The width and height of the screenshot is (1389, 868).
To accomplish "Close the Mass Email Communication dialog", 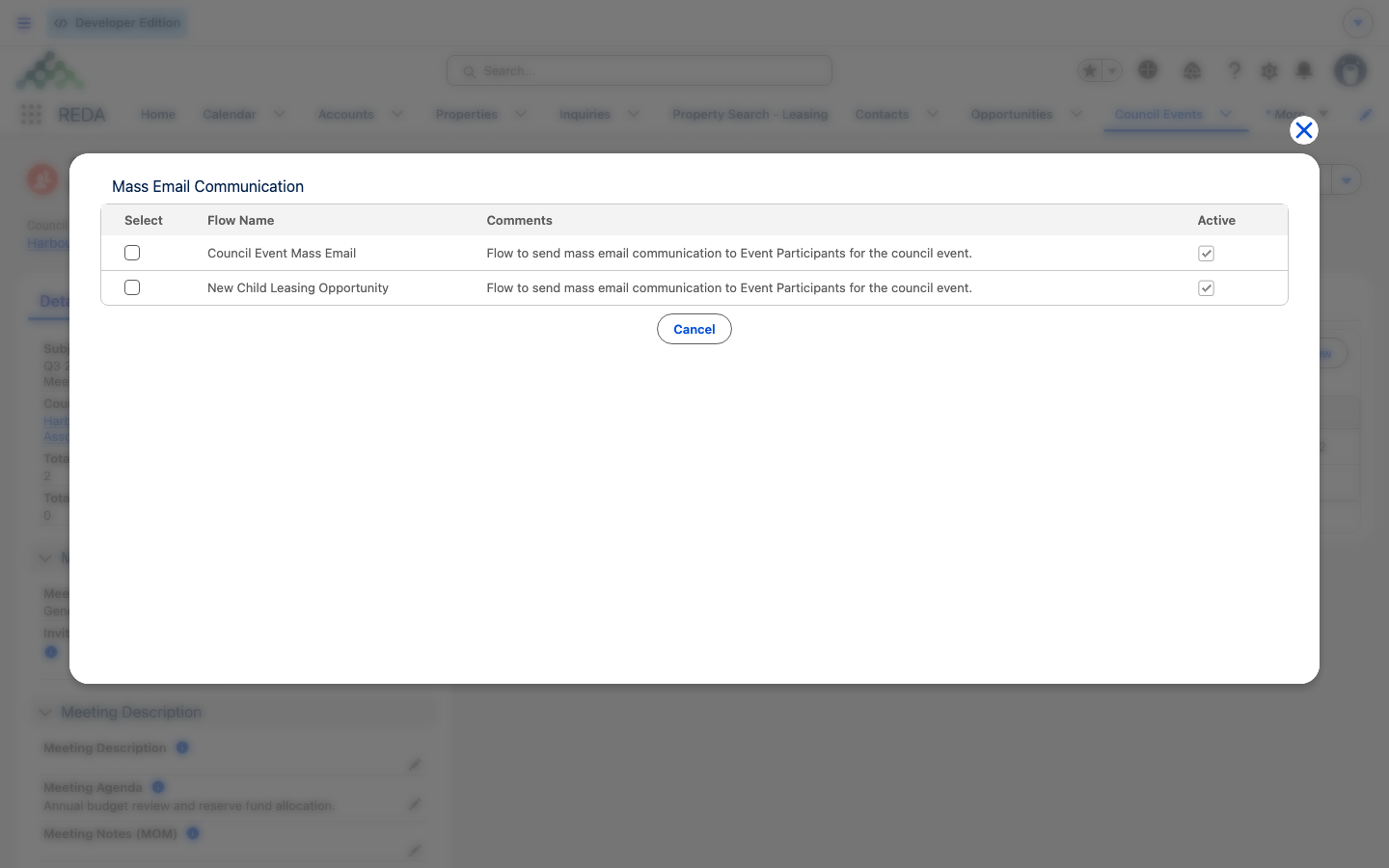I will [1304, 130].
